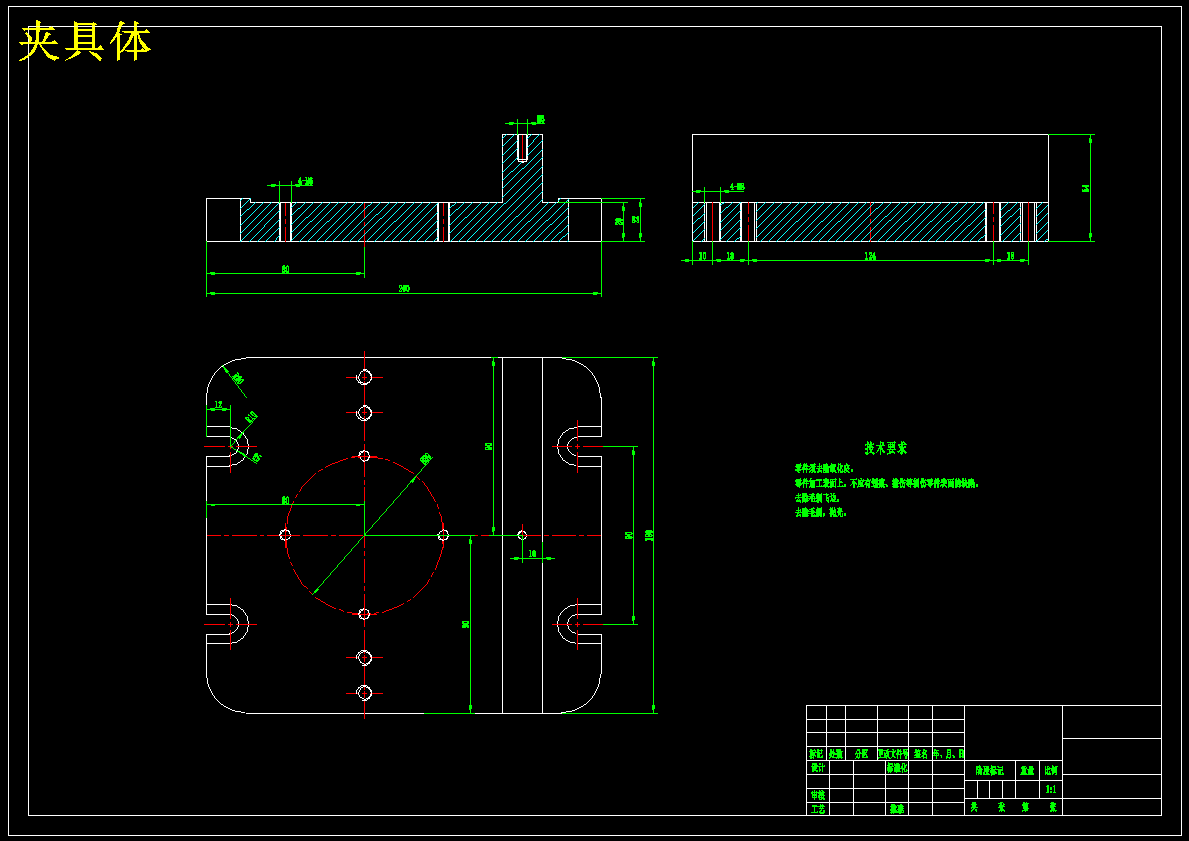Click the longest technical requirement line containing 不应有
Image resolution: width=1189 pixels, height=841 pixels.
(x=886, y=483)
